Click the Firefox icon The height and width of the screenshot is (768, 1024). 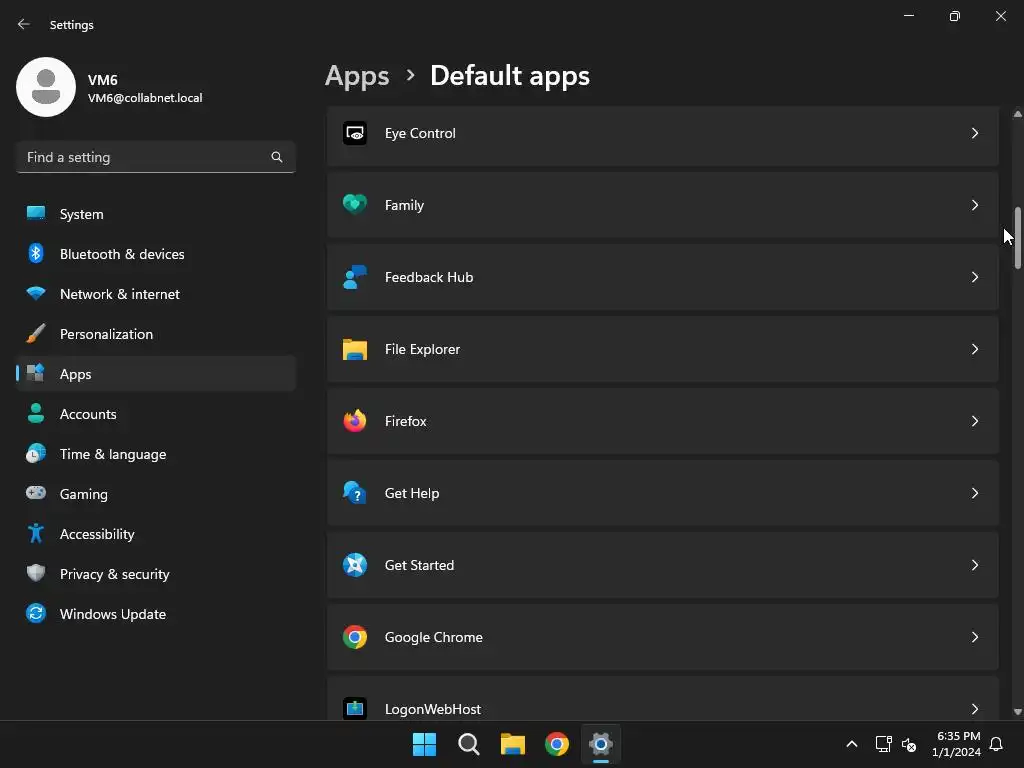coord(355,421)
